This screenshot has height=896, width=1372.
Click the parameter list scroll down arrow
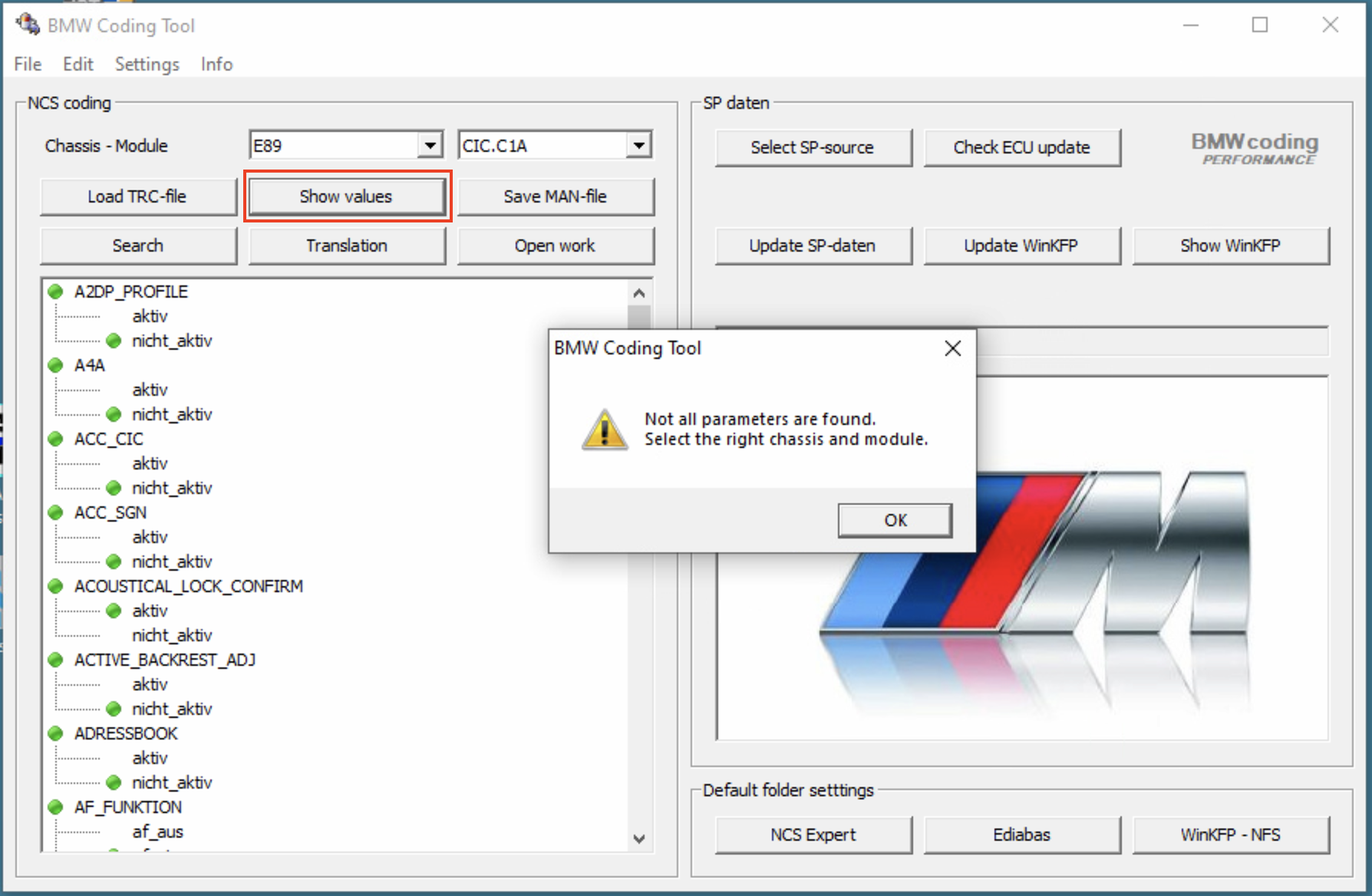coord(639,838)
